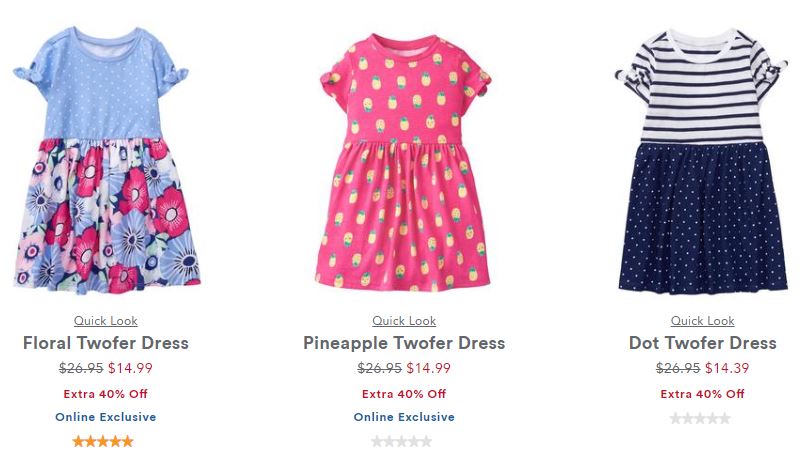Click Extra 40% Off under Pineapple Twofer Dress
The image size is (812, 459).
click(x=404, y=394)
